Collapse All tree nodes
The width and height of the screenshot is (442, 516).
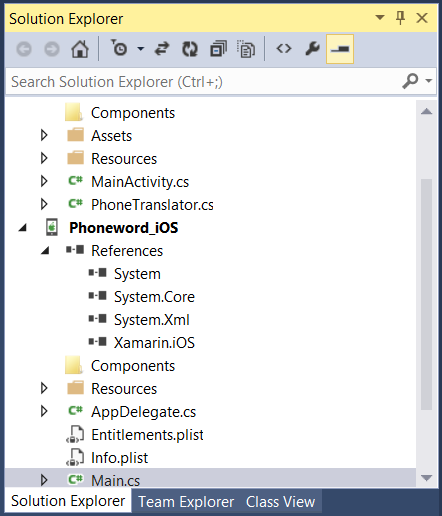click(x=218, y=49)
